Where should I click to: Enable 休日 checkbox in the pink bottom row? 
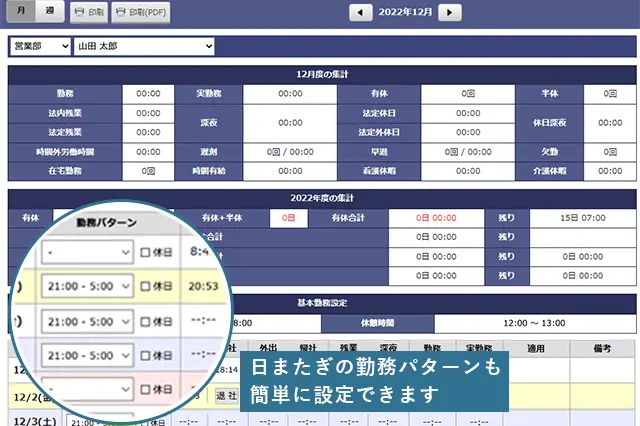(x=146, y=388)
